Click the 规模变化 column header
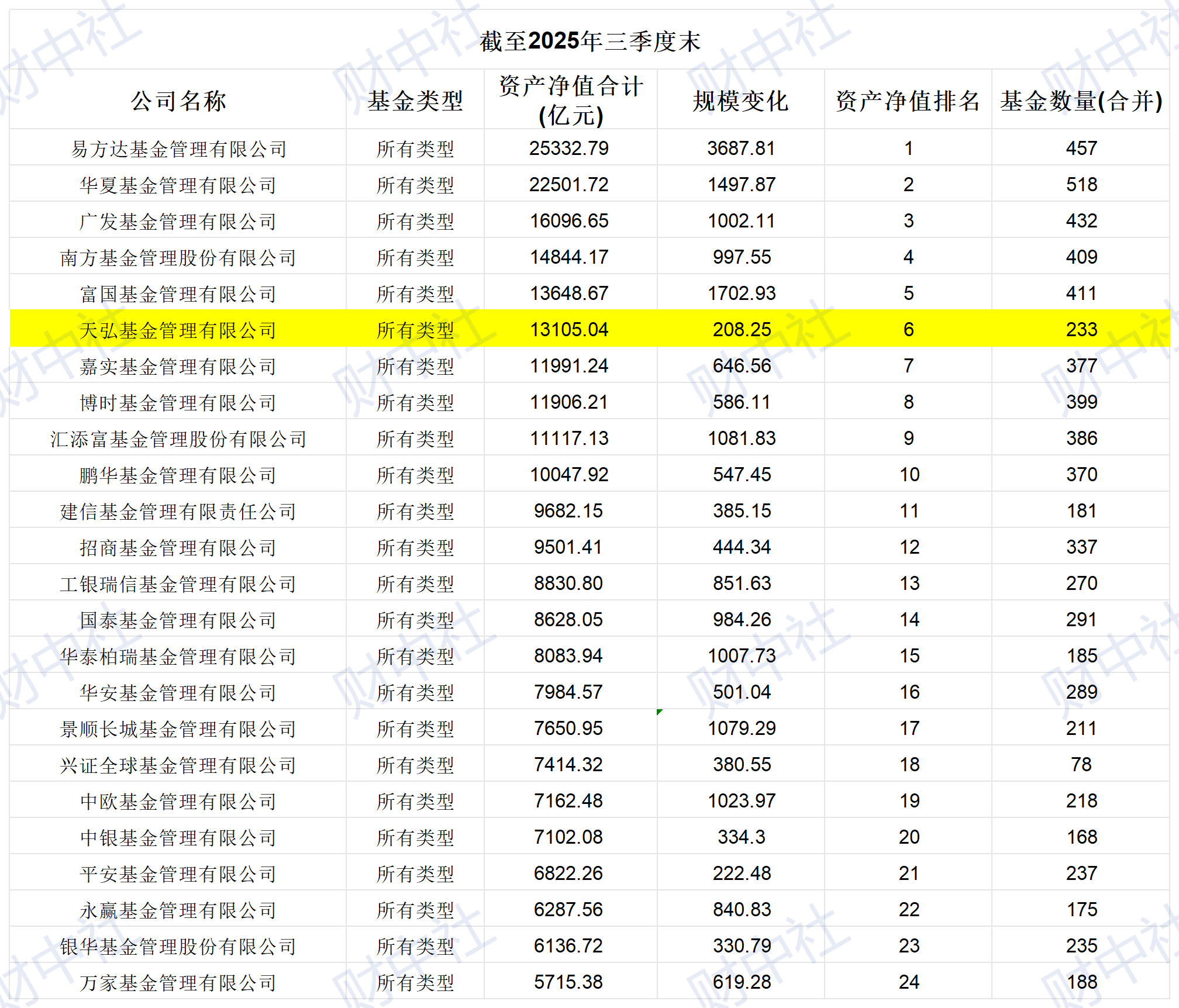 pos(740,101)
